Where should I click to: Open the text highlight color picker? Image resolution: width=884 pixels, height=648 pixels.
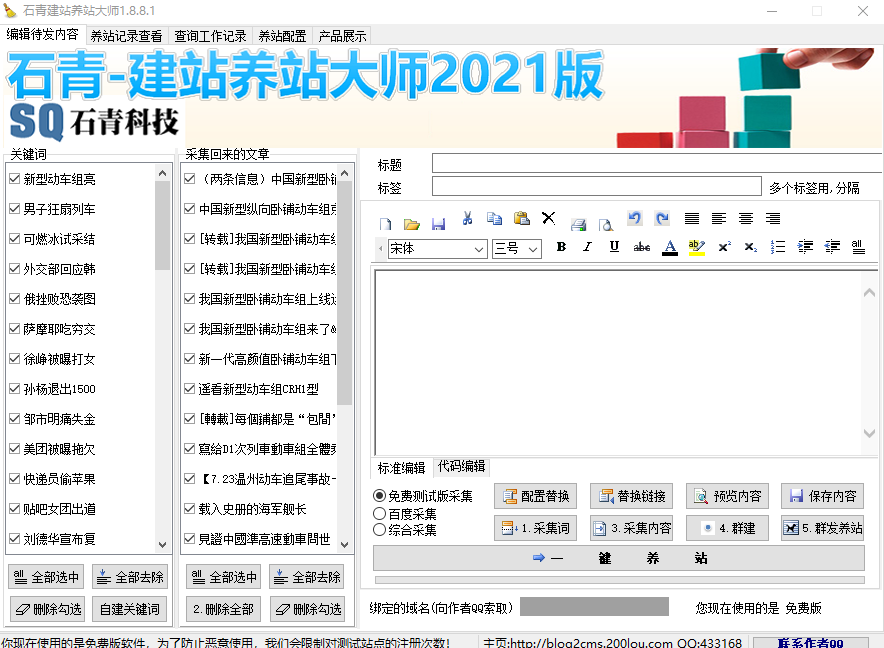[x=697, y=247]
